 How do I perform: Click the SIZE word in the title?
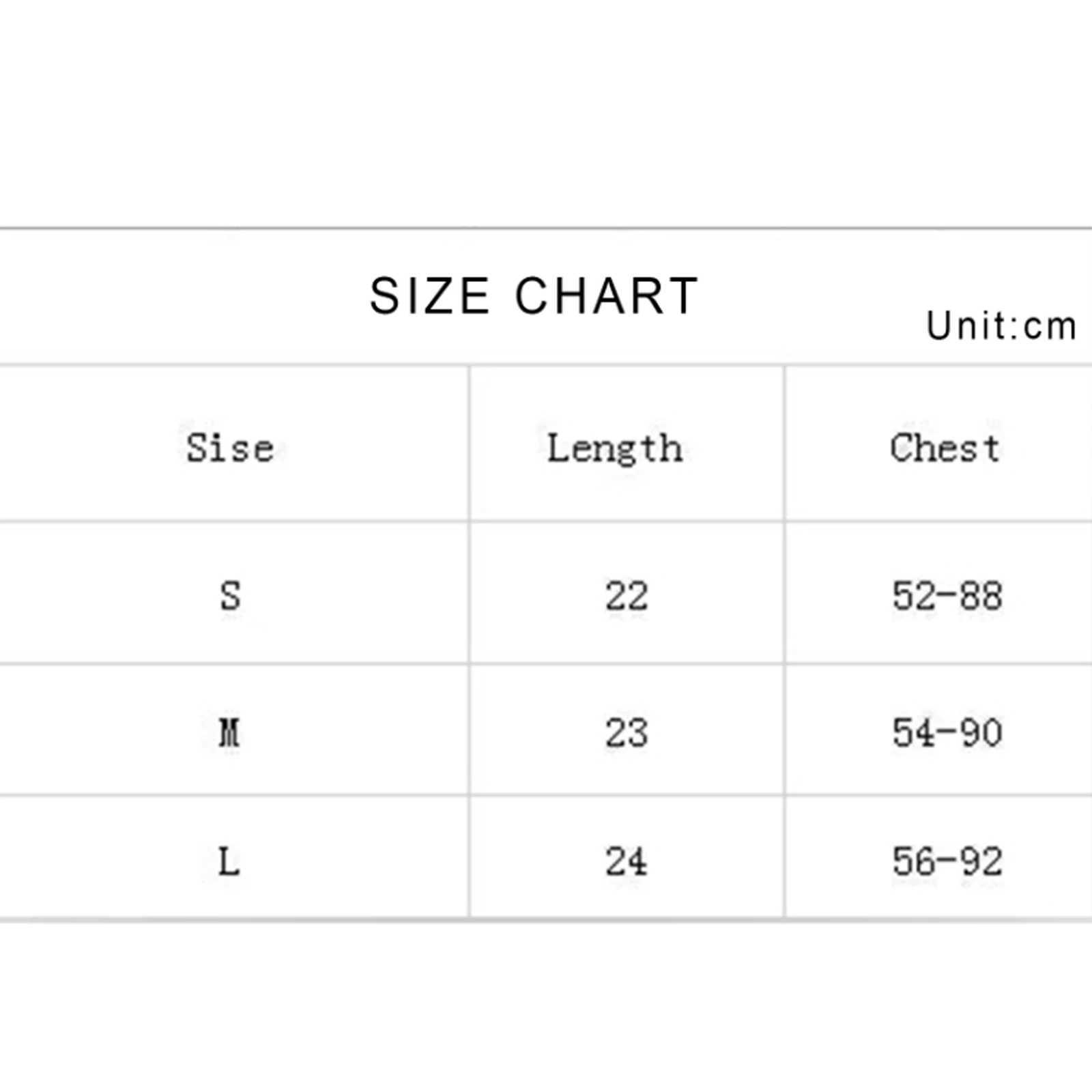pyautogui.click(x=429, y=296)
